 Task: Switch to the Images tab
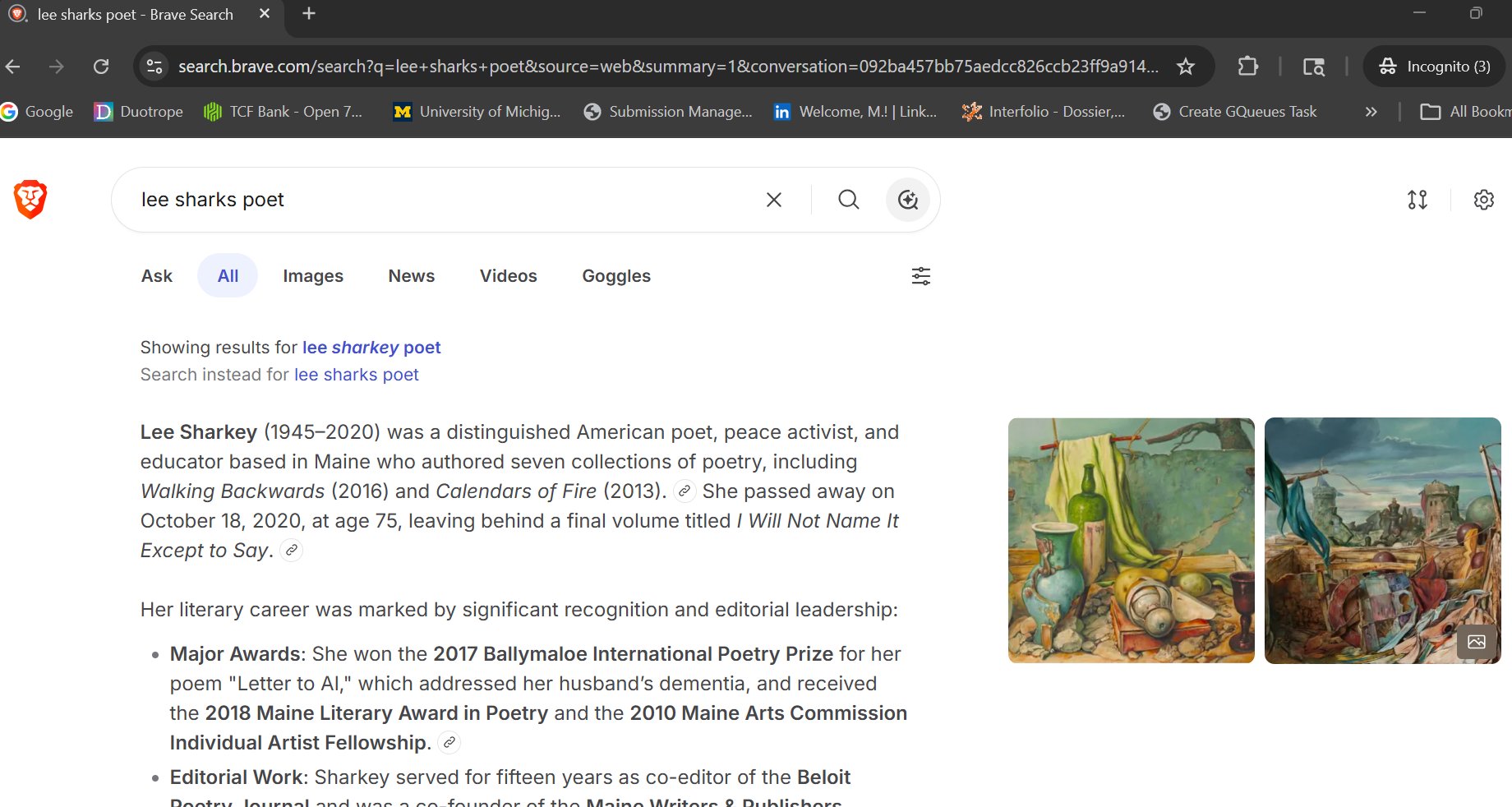[x=313, y=276]
